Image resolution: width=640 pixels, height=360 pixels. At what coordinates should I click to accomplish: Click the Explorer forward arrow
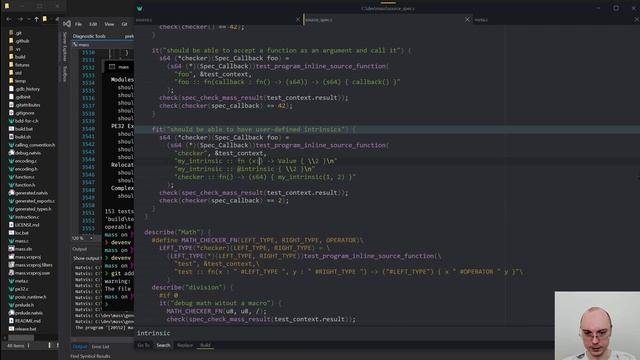point(20,19)
